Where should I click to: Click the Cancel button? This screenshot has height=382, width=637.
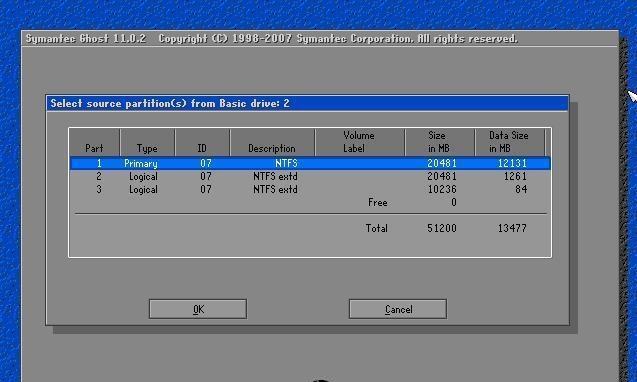pyautogui.click(x=398, y=309)
